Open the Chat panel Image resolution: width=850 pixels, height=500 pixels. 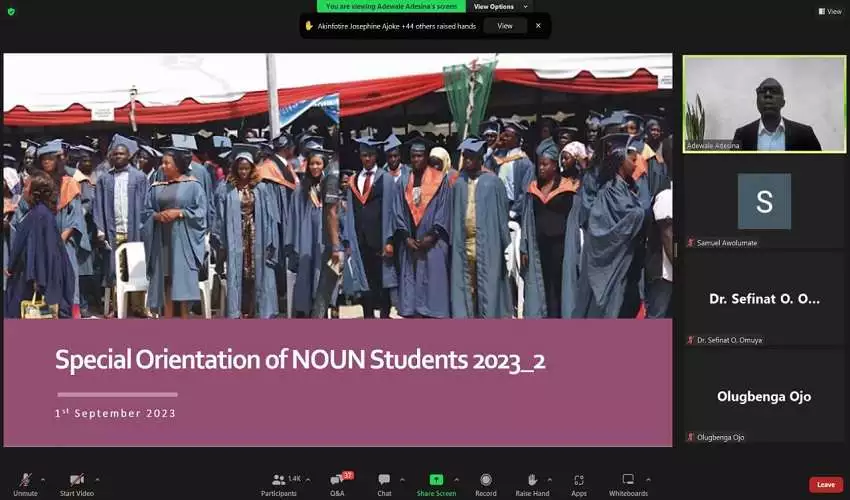384,484
